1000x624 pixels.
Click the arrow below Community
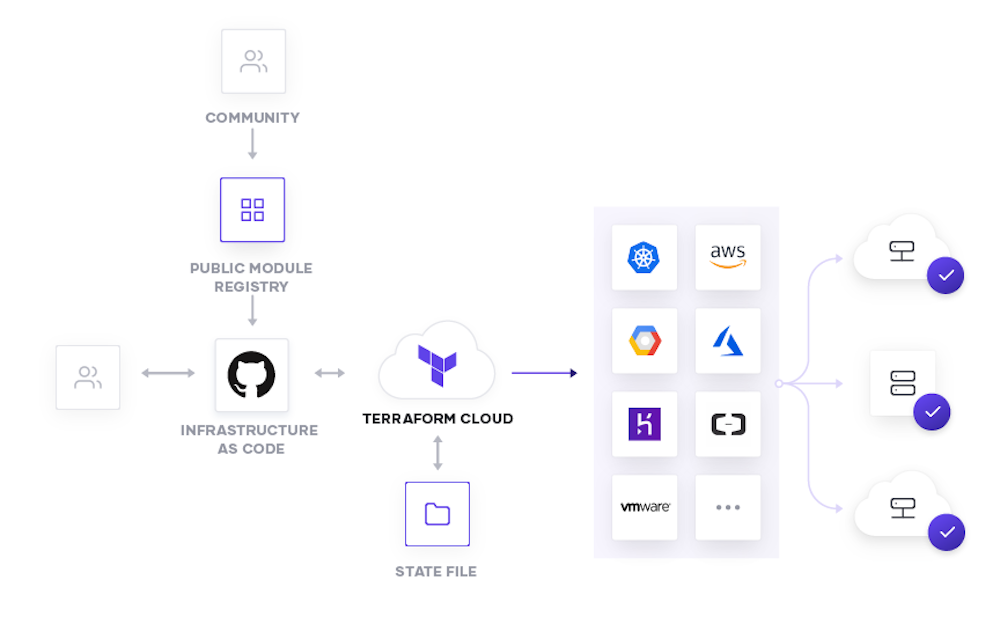[252, 145]
